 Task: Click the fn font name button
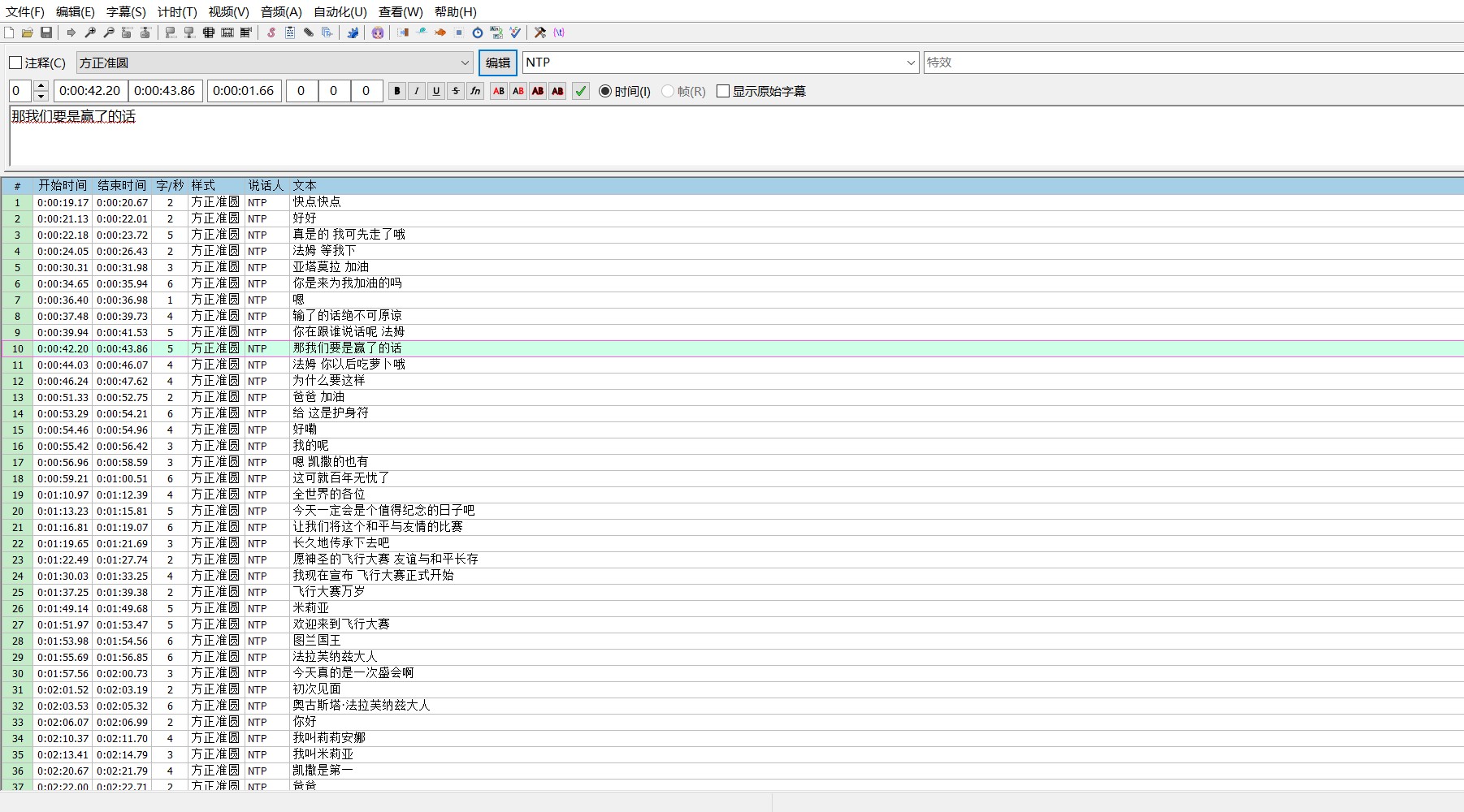click(476, 91)
